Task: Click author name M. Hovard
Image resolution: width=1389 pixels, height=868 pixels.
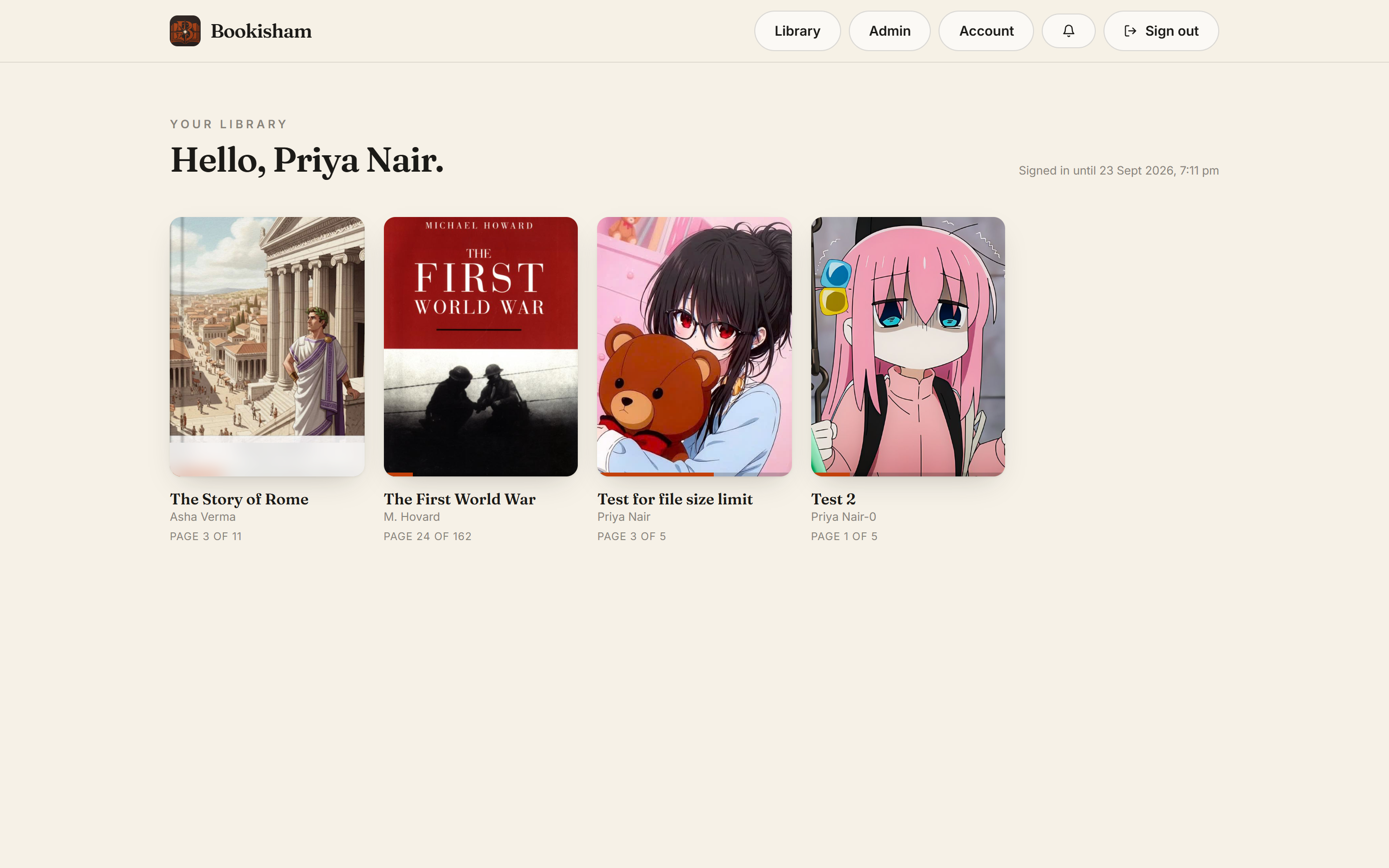Action: tap(411, 516)
